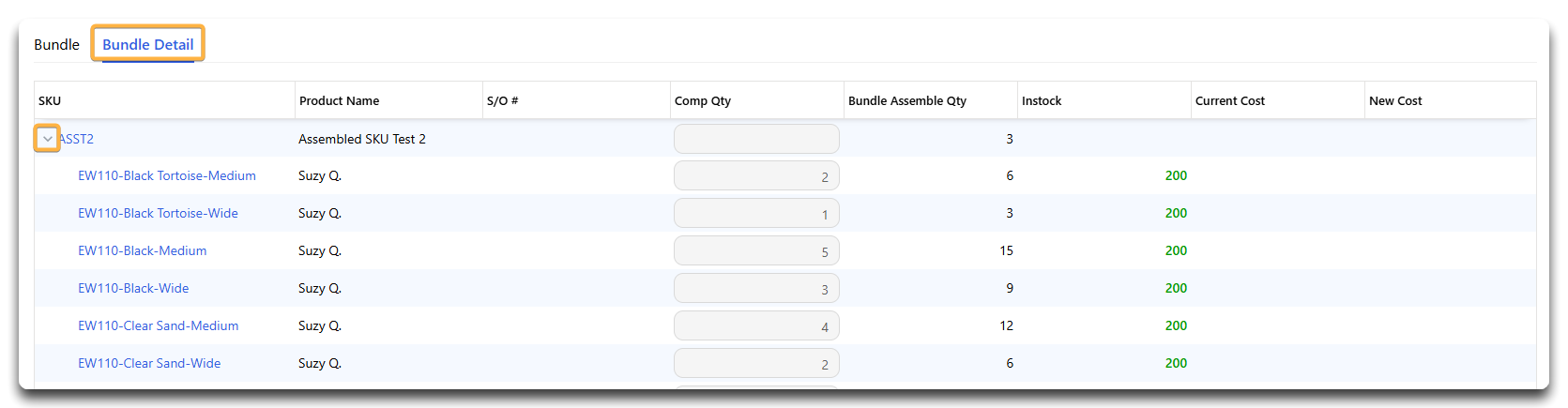The image size is (1568, 408).
Task: Click Comp Qty field showing 4
Action: [756, 326]
